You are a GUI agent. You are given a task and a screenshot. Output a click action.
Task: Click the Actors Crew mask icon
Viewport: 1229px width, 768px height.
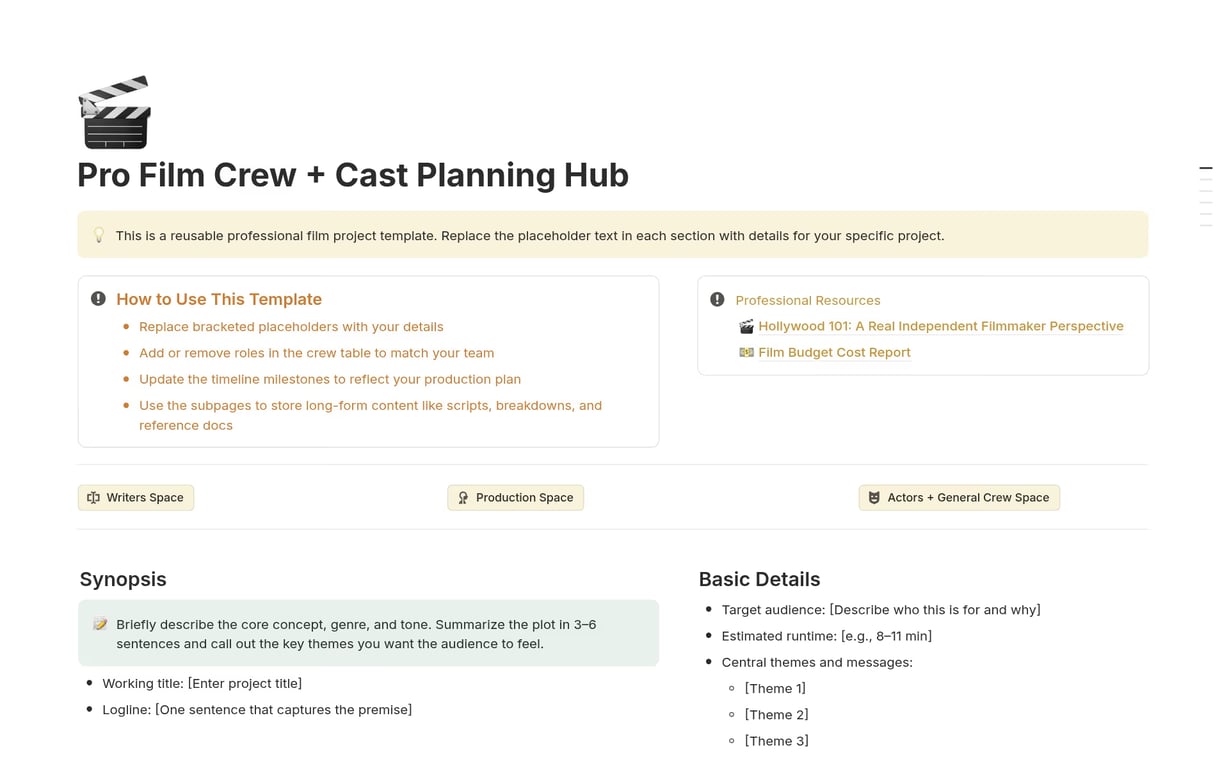click(x=874, y=497)
